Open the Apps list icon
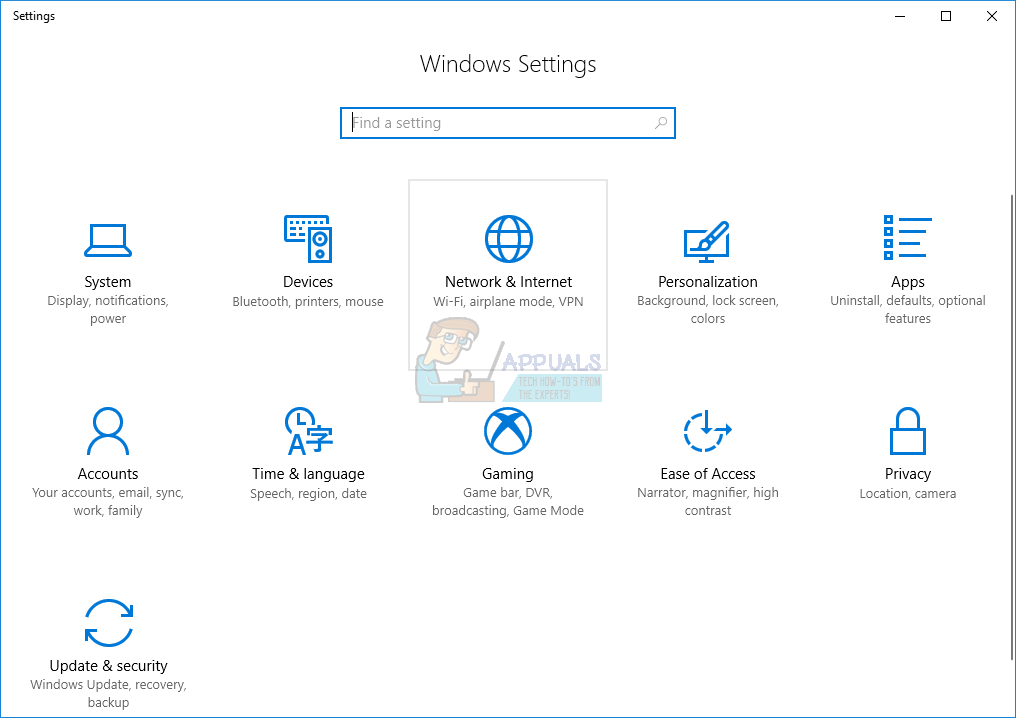The height and width of the screenshot is (718, 1016). click(x=907, y=238)
